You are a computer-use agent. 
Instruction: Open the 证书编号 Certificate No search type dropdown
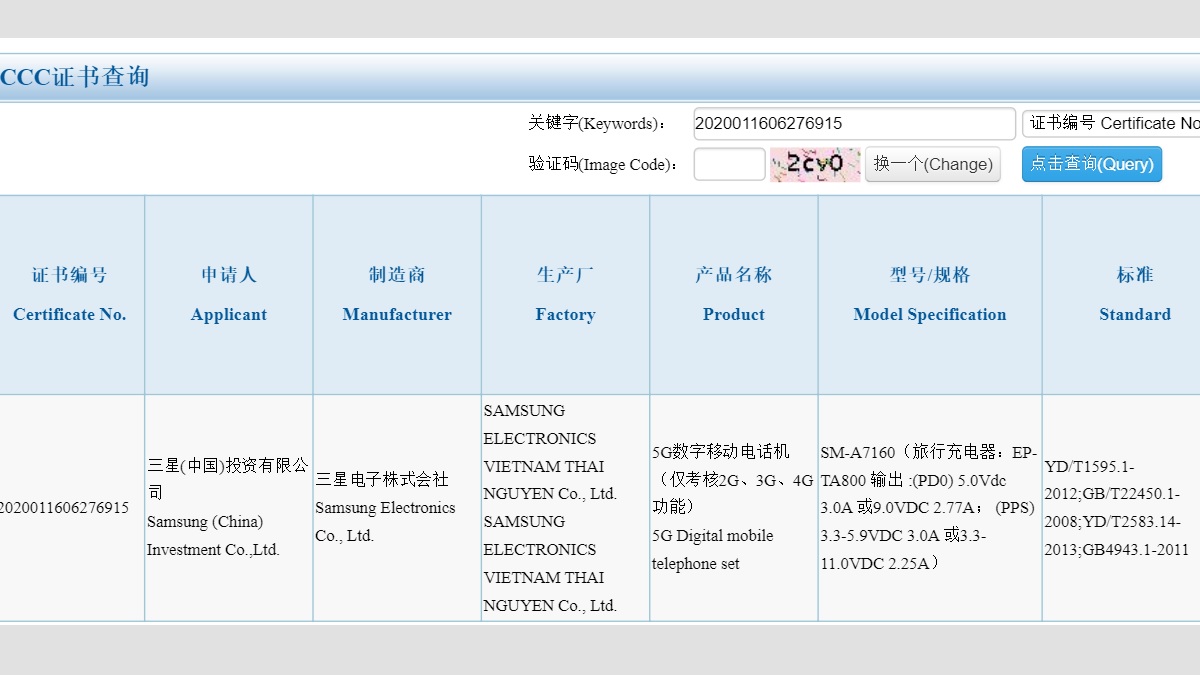point(1110,123)
